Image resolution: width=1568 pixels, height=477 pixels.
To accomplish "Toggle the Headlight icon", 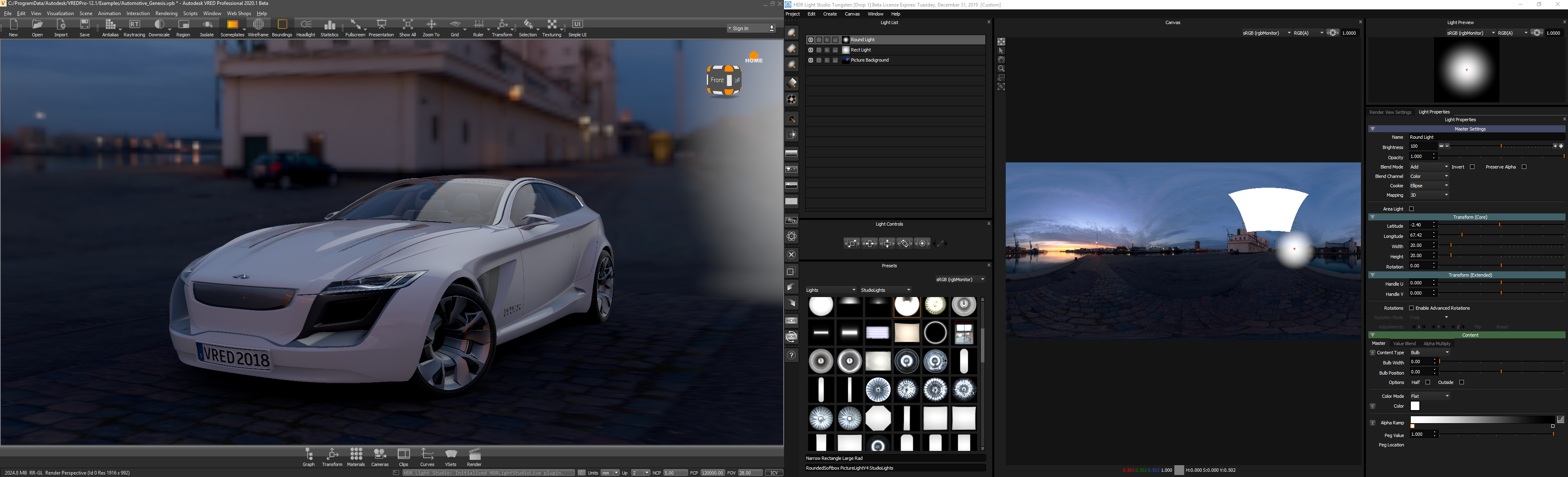I will coord(305,27).
